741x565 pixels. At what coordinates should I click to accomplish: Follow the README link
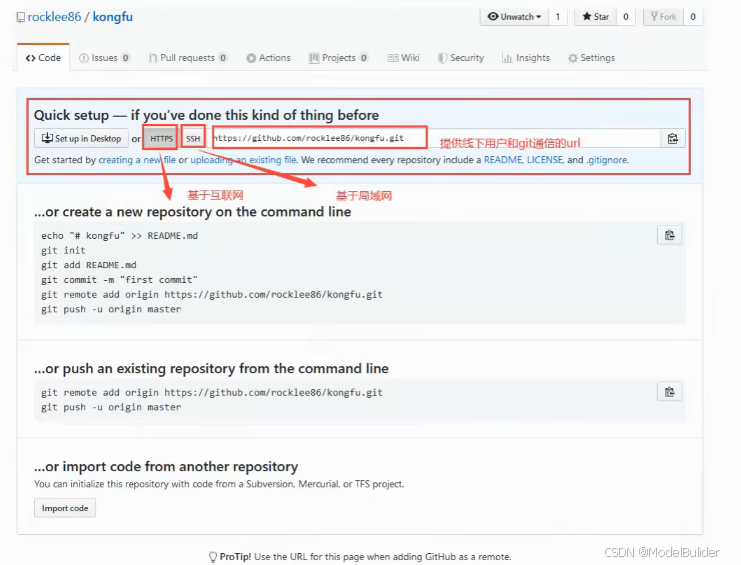tap(503, 160)
